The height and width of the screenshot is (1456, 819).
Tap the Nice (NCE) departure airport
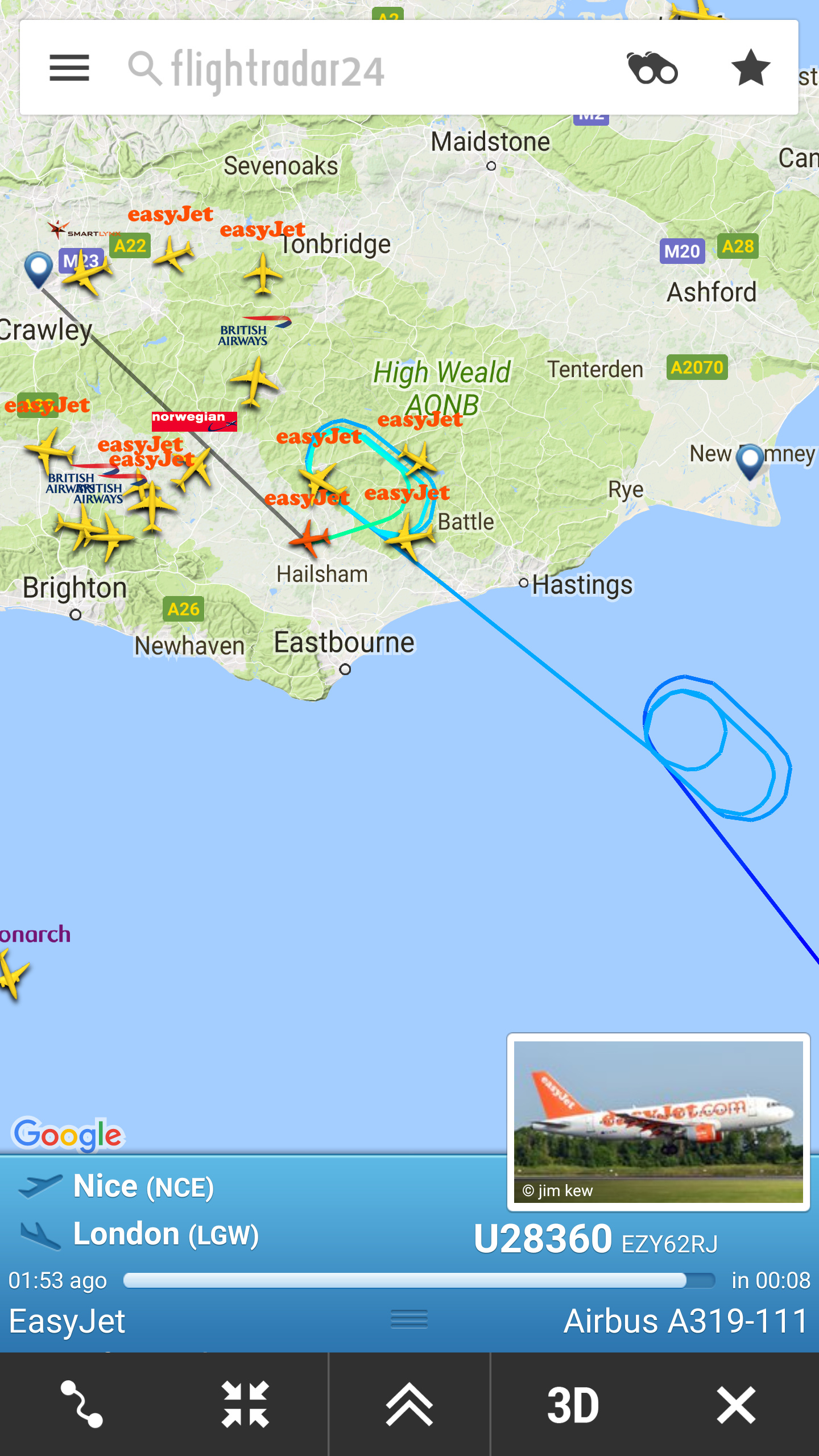coord(143,1186)
